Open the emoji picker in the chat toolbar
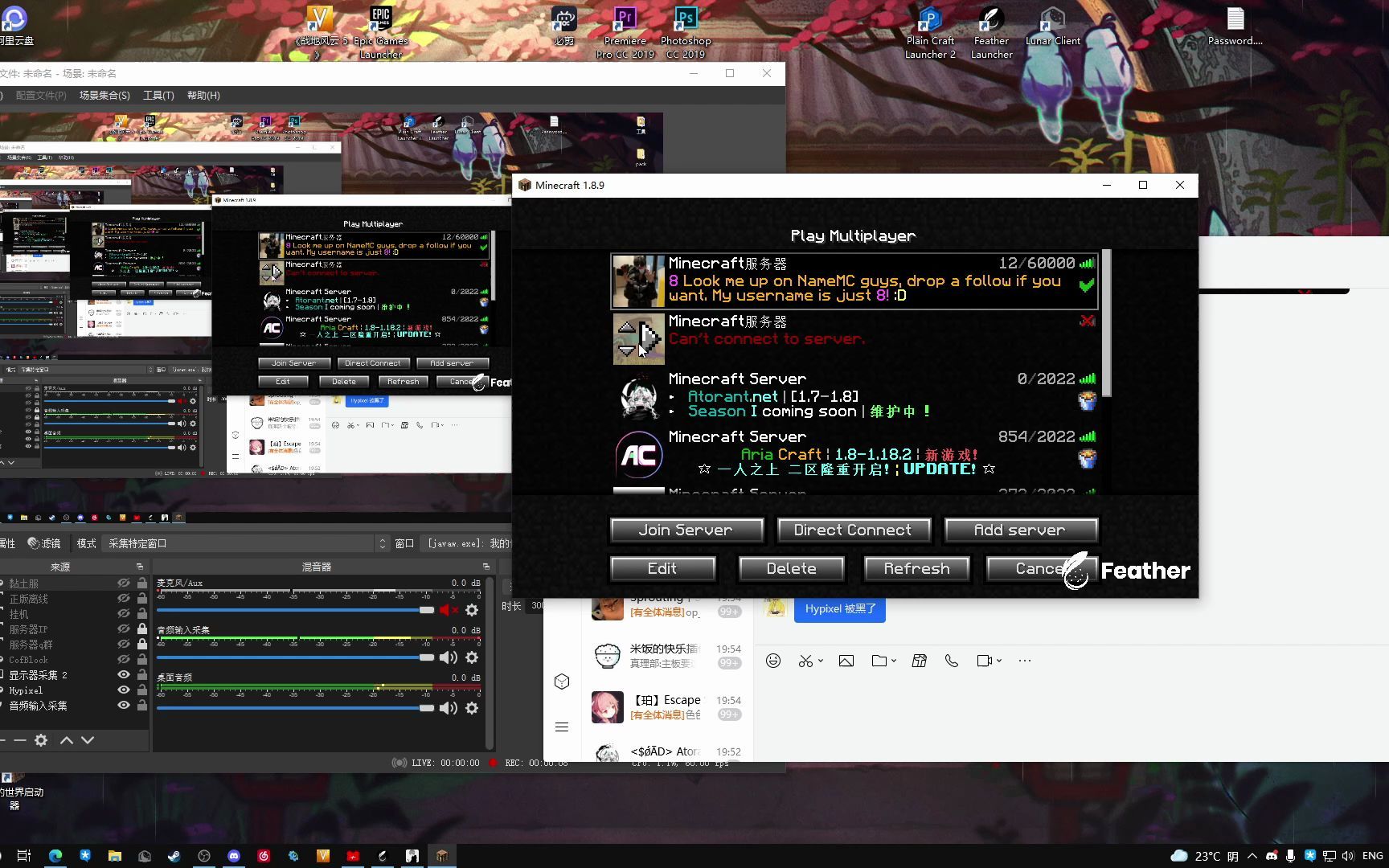This screenshot has height=868, width=1389. (x=773, y=661)
